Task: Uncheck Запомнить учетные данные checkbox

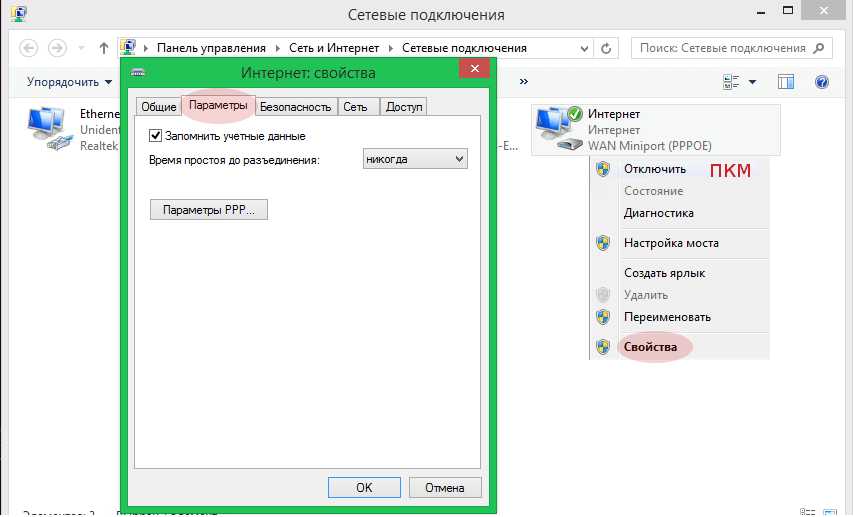Action: pyautogui.click(x=155, y=136)
